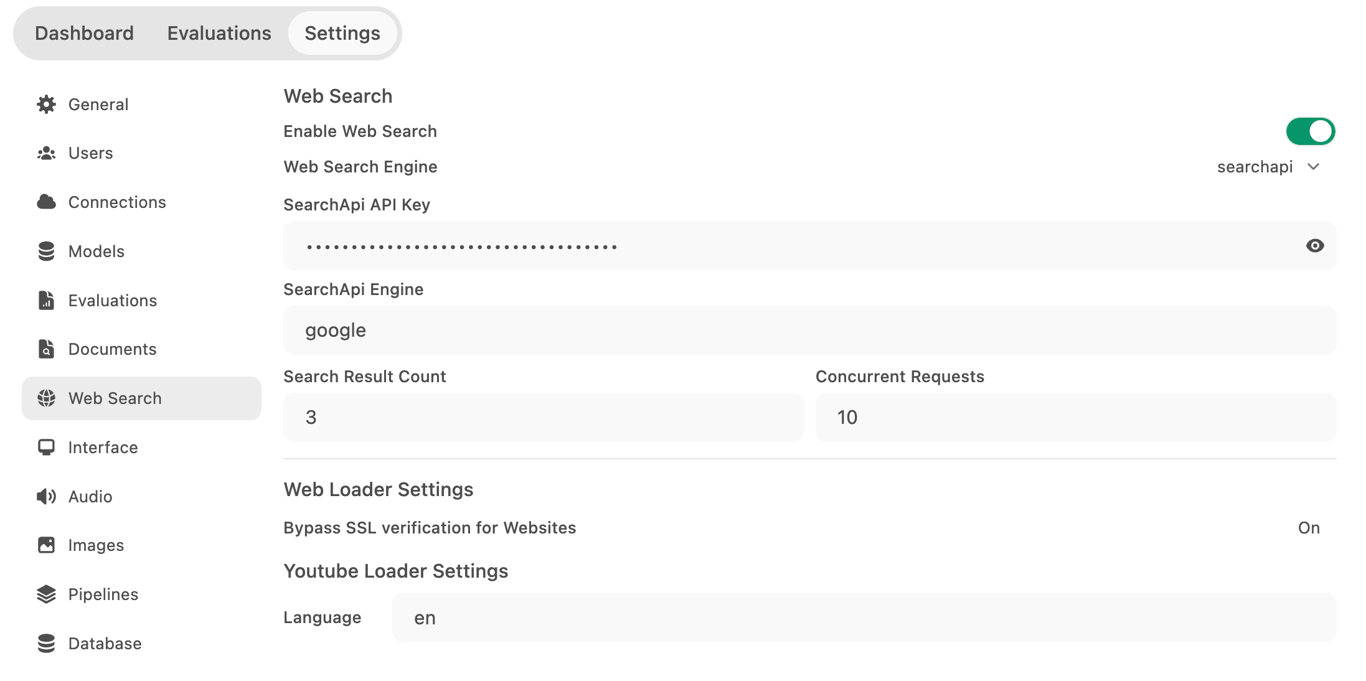Image resolution: width=1366 pixels, height=681 pixels.
Task: Select the General settings gear icon
Action: click(x=46, y=104)
